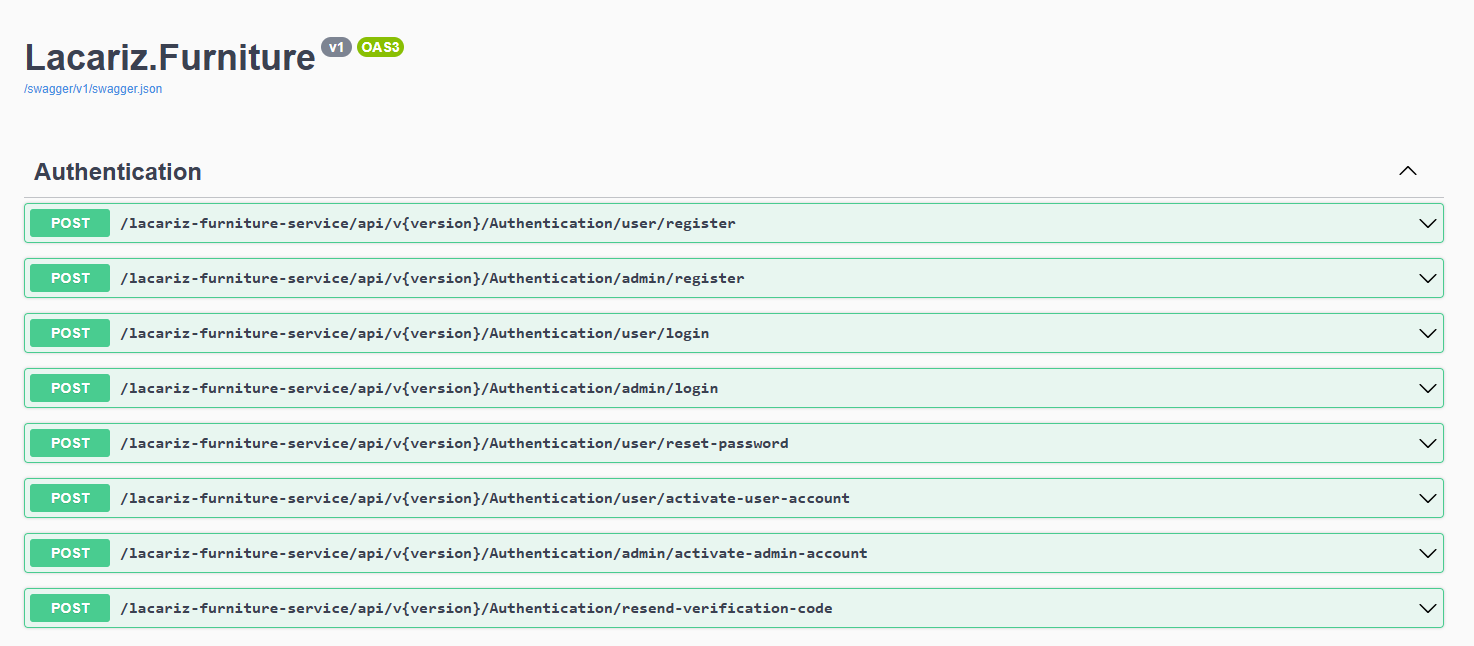Expand the user/reset-password endpoint chevron

[x=1428, y=443]
